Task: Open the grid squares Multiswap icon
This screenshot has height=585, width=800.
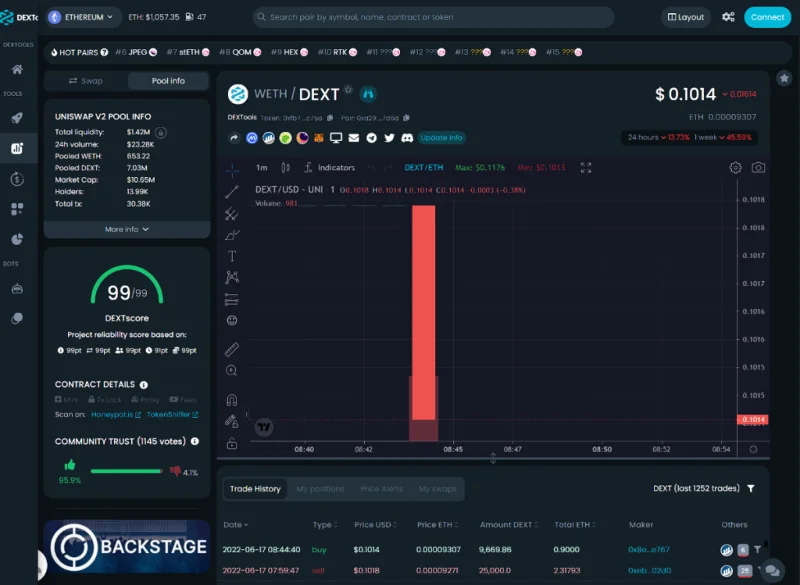Action: tap(17, 209)
